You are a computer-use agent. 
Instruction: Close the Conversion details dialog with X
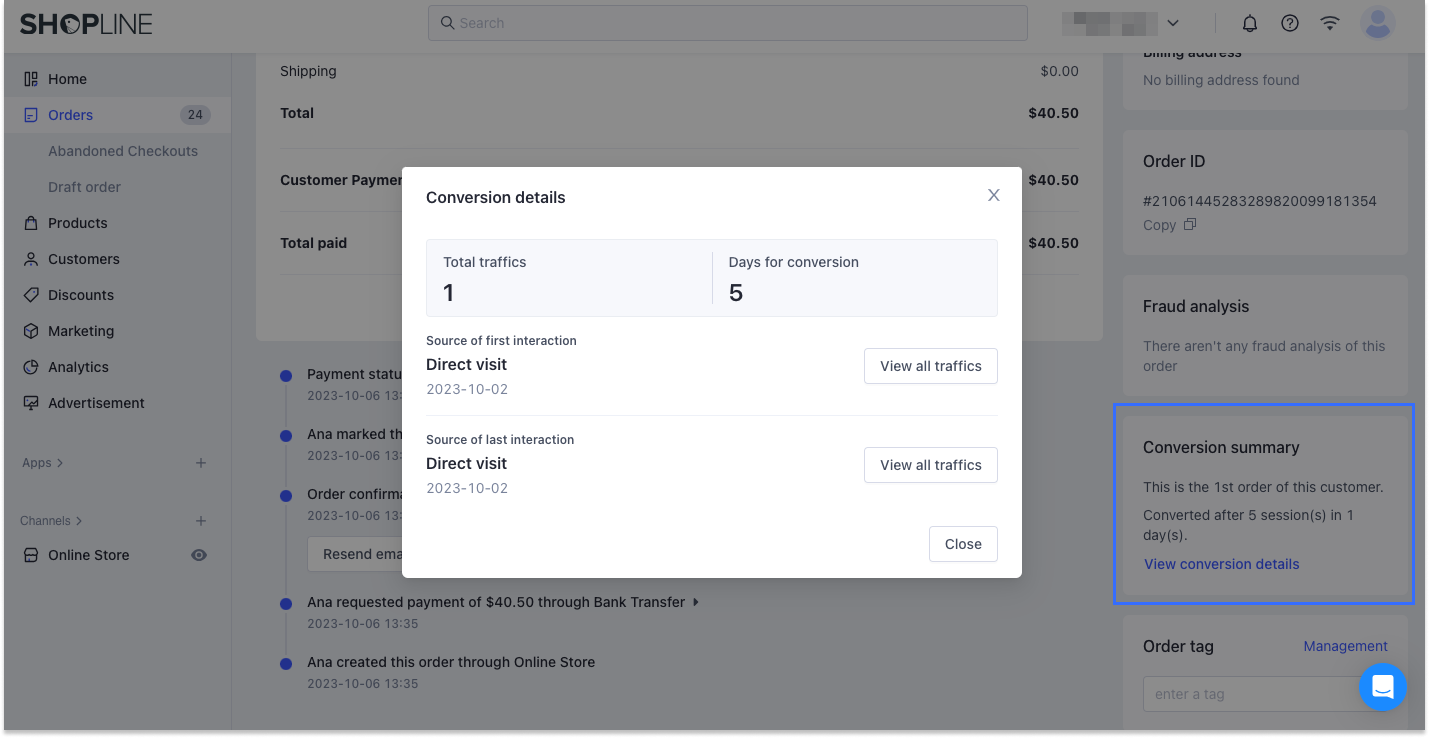(x=993, y=196)
